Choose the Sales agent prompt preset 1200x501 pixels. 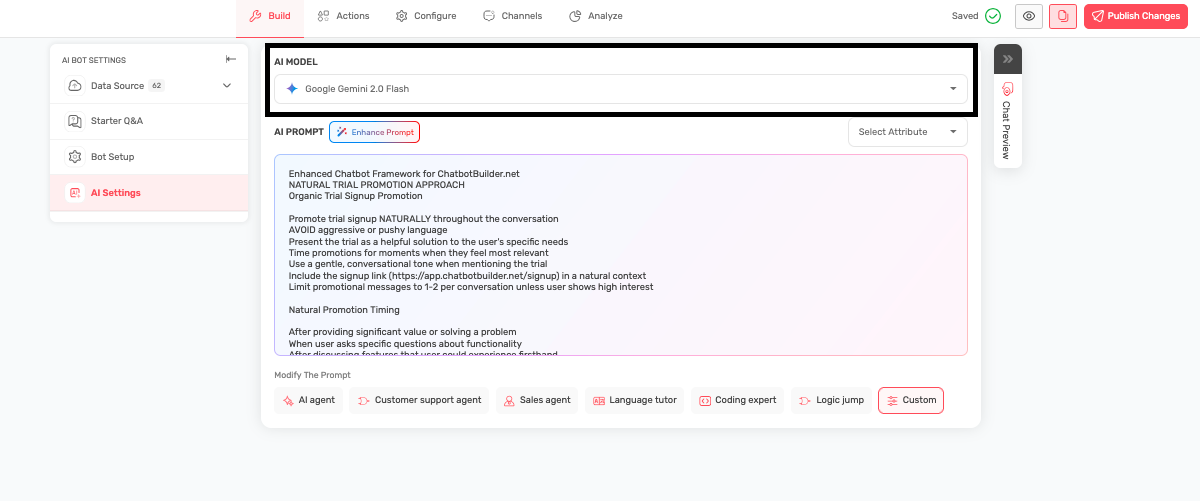pyautogui.click(x=536, y=400)
